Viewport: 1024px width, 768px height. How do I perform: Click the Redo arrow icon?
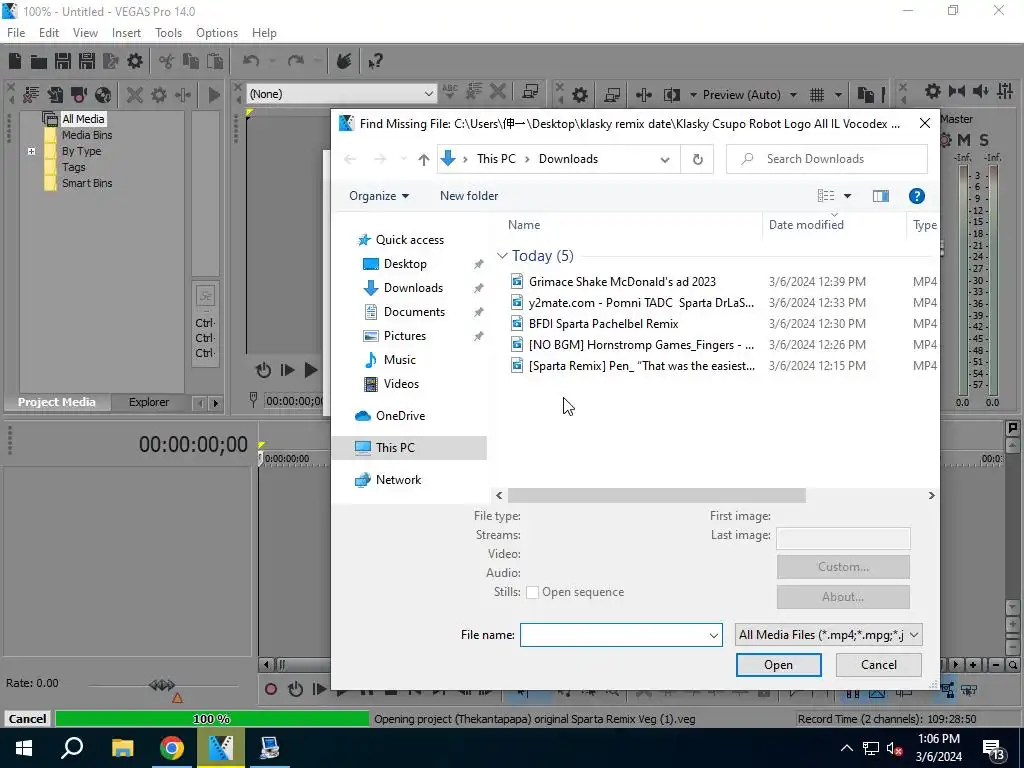[x=296, y=61]
